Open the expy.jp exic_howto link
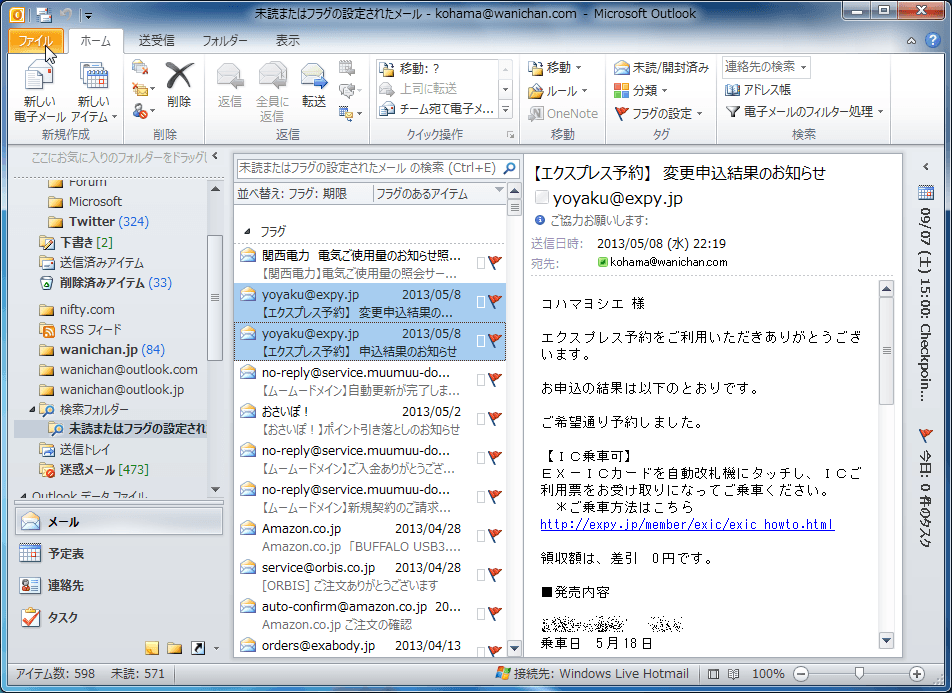 [687, 524]
